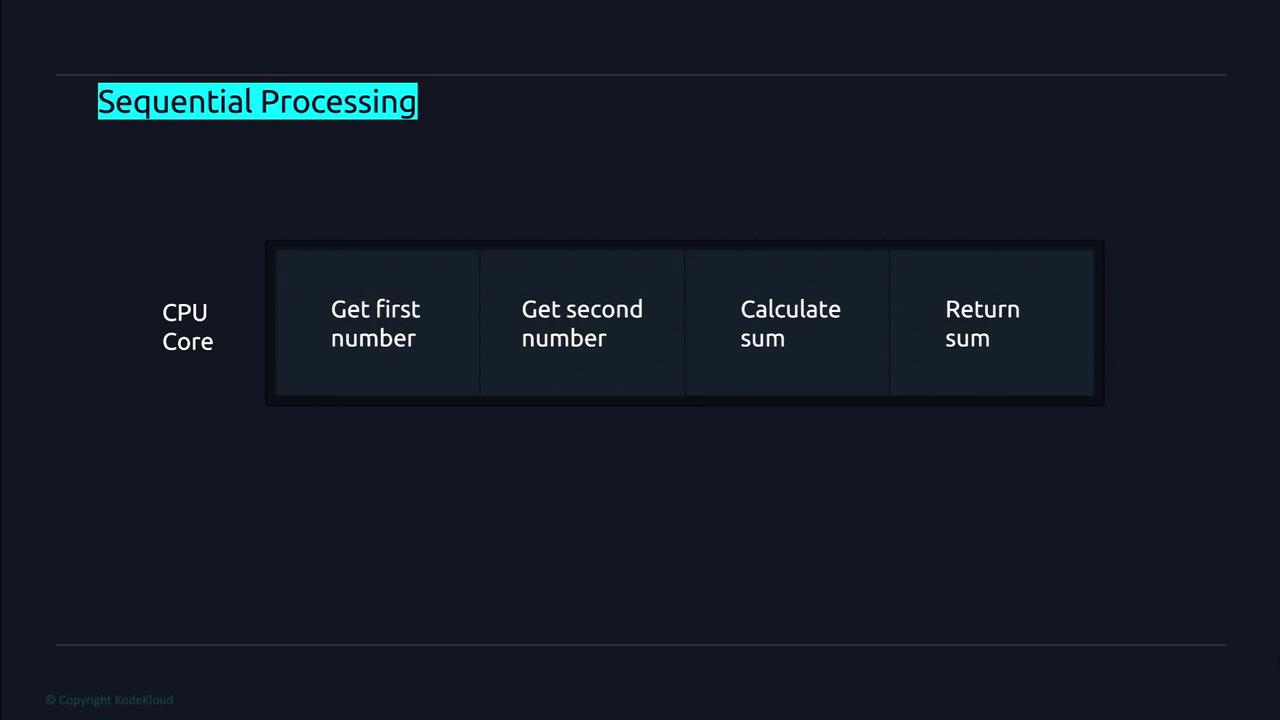Click the © symbol in the footer
Screen dimensions: 1280x720
click(x=50, y=700)
